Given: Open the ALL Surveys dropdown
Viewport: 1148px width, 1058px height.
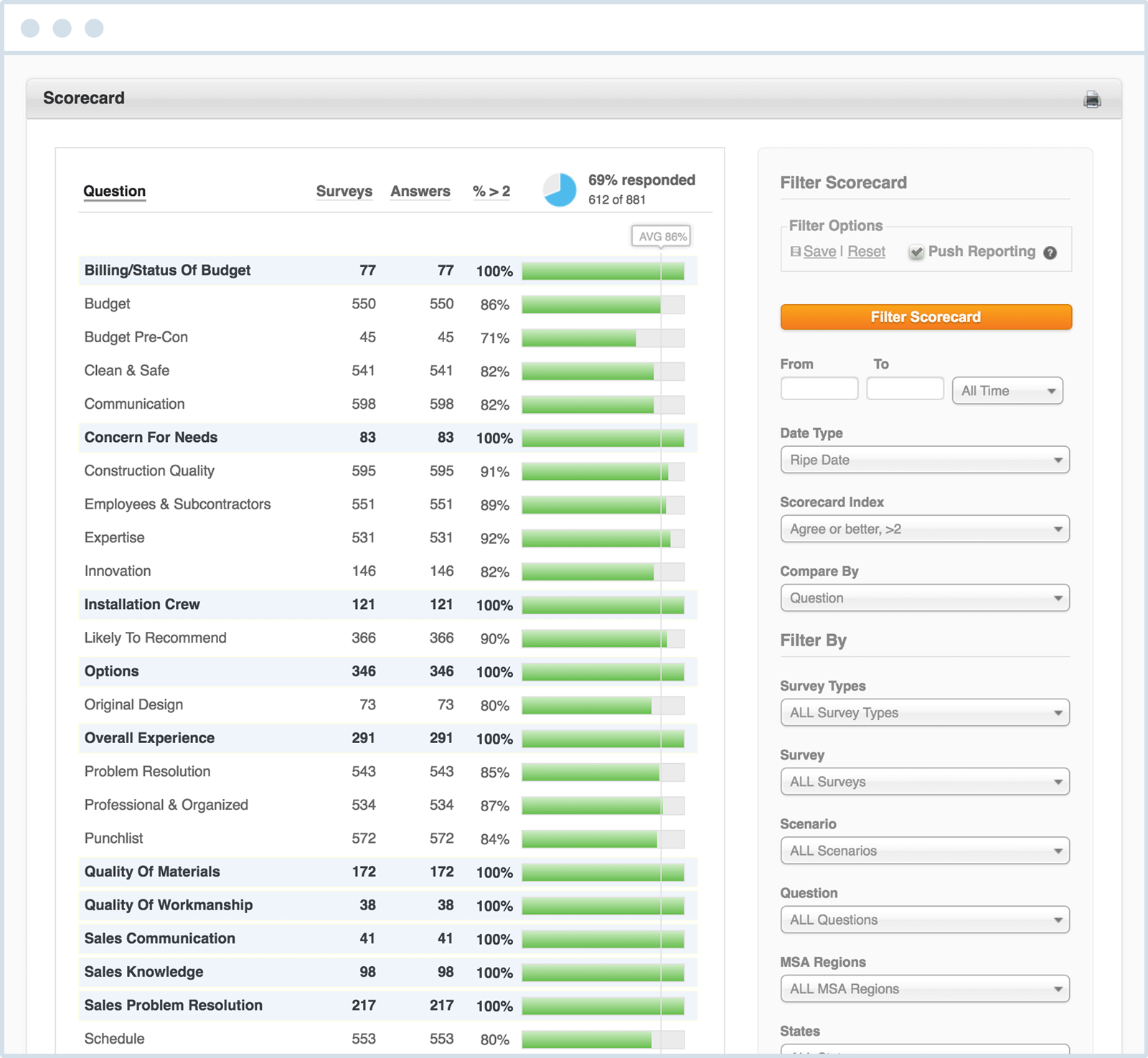Looking at the screenshot, I should [x=925, y=781].
